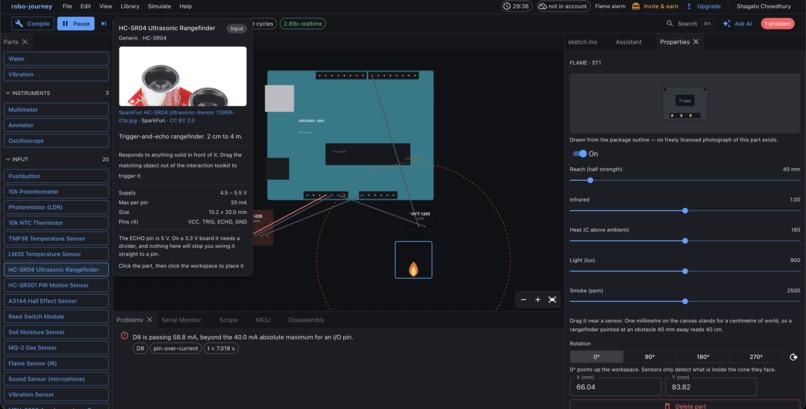Close the Parts panel tab
The height and width of the screenshot is (409, 806).
[x=25, y=42]
